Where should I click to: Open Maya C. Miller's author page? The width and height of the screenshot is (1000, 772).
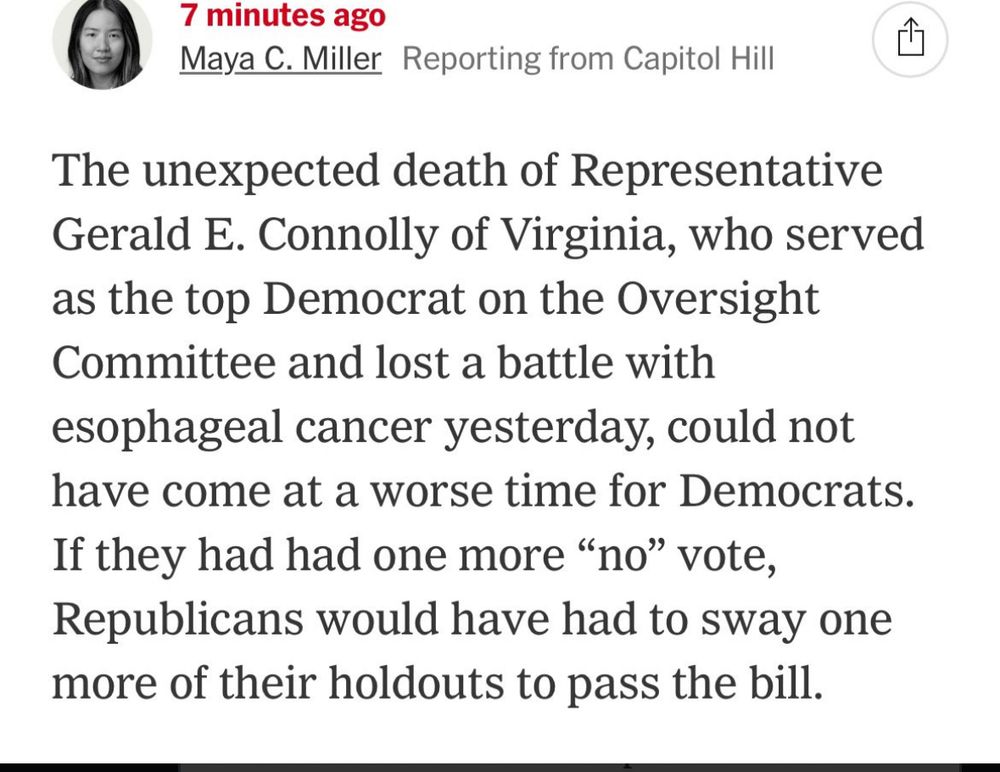coord(281,59)
